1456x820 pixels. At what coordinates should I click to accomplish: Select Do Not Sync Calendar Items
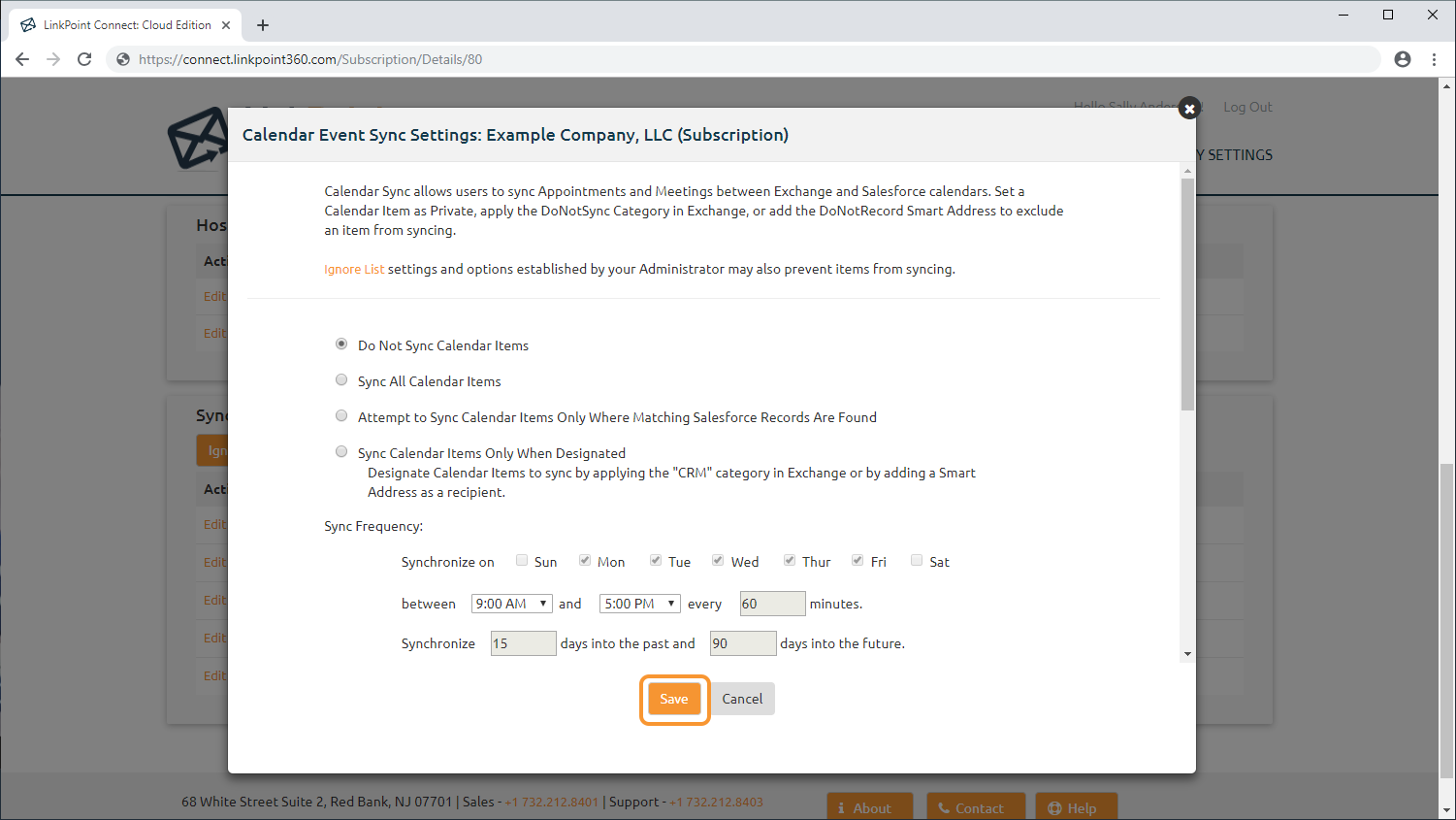pos(341,344)
